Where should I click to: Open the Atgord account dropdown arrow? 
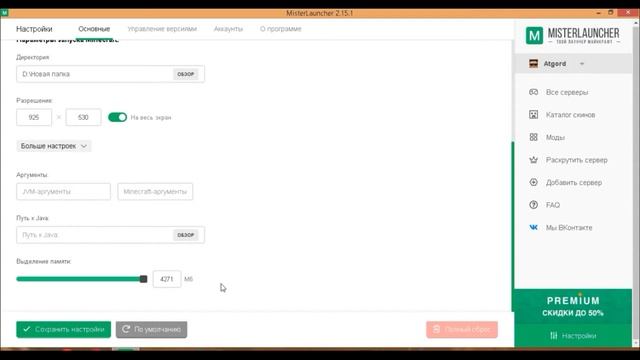click(582, 64)
